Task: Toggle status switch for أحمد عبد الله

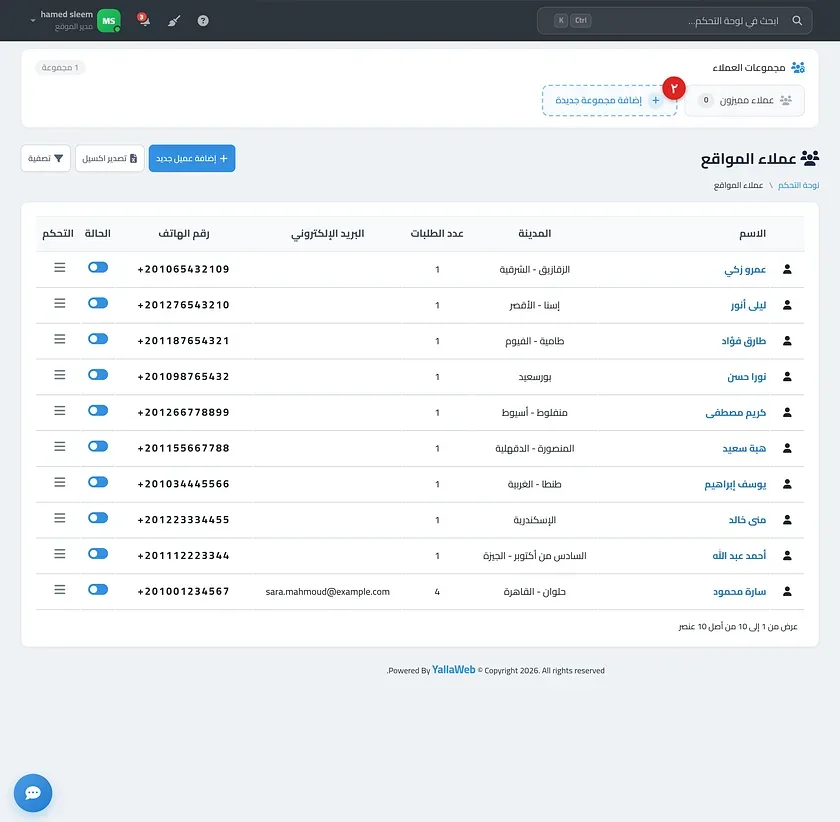Action: pos(98,554)
